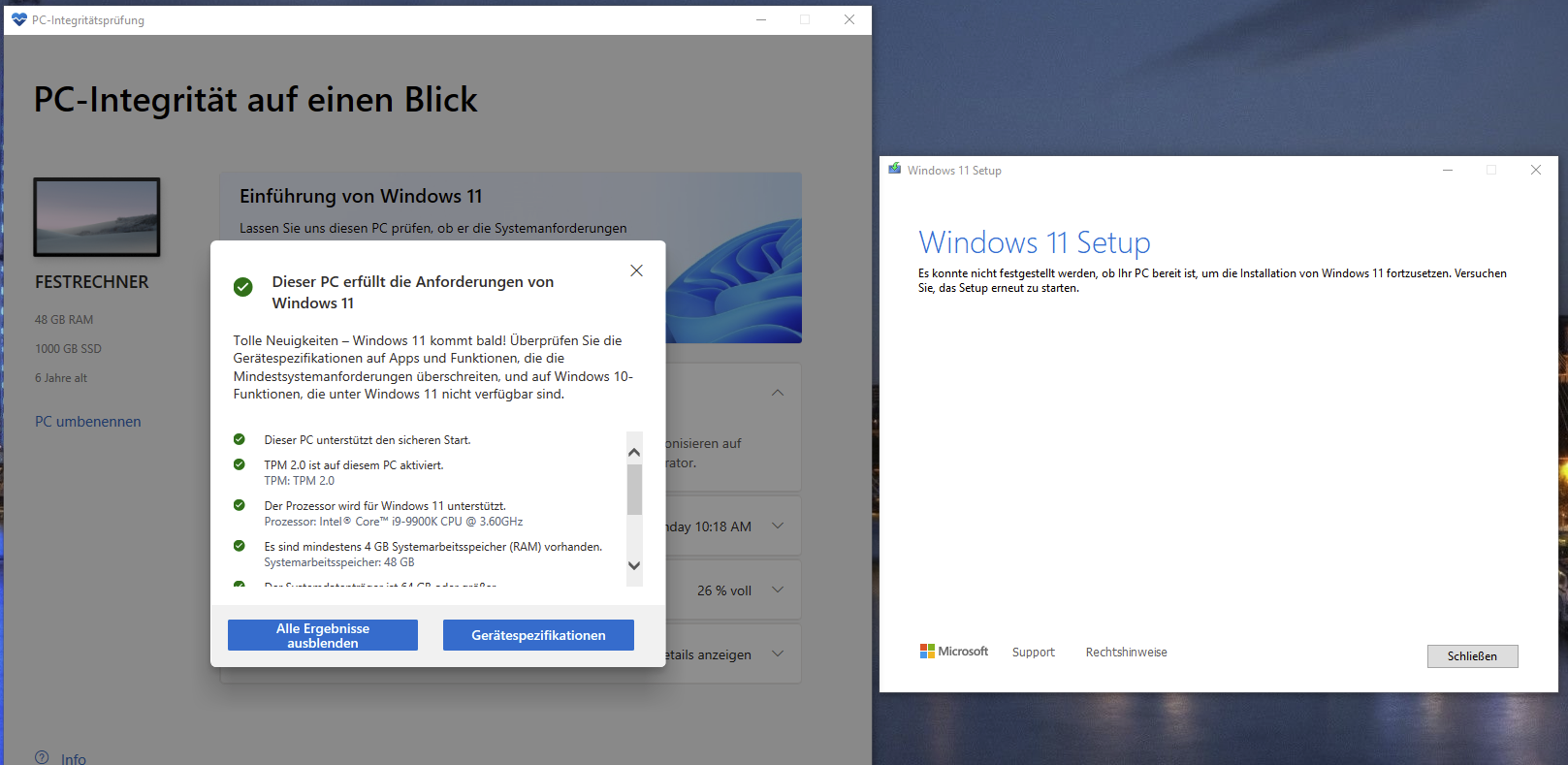Click the '48 GB RAM' spec text
This screenshot has height=765, width=1568.
click(x=64, y=320)
